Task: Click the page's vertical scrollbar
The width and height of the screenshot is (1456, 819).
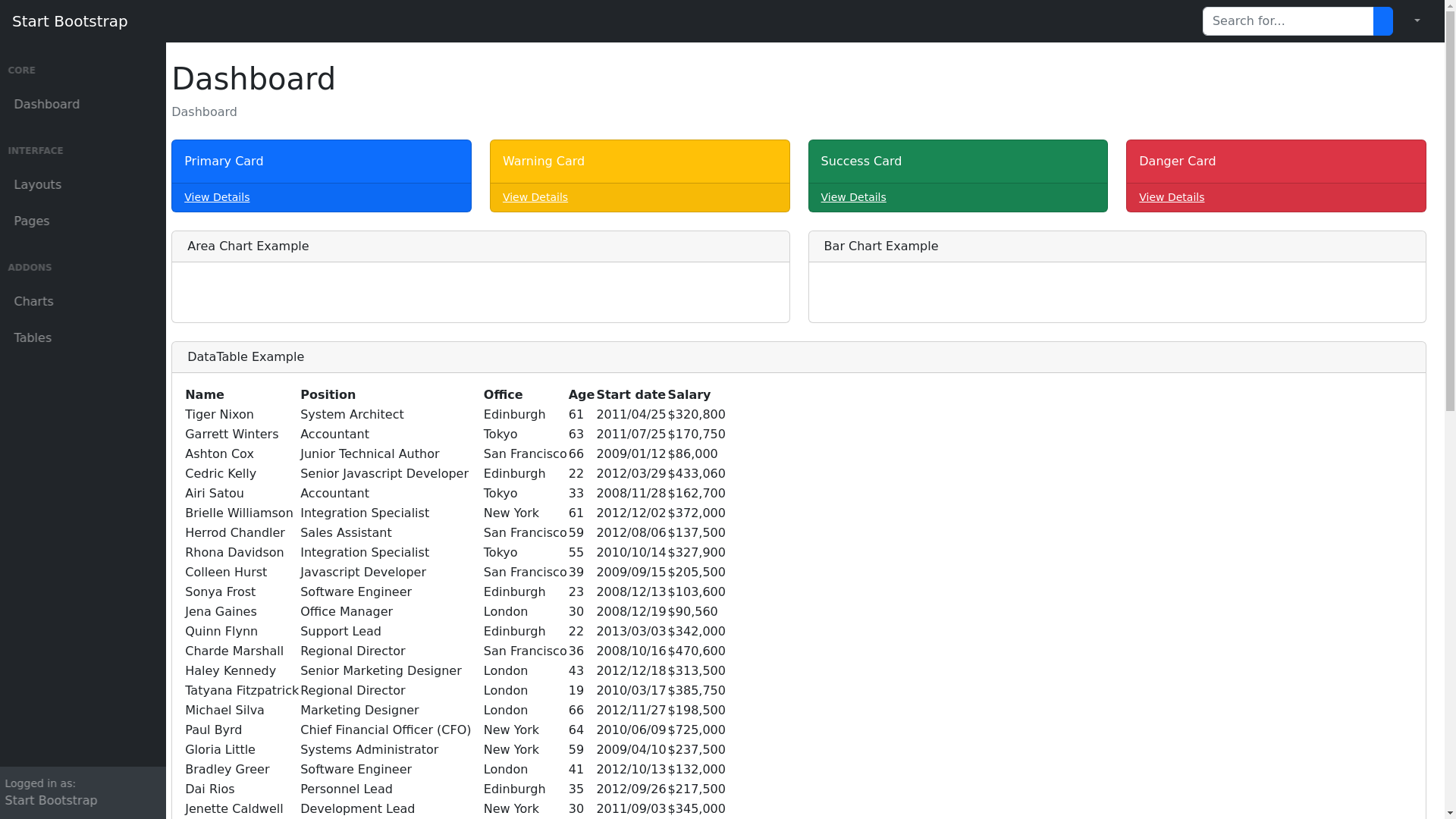Action: [x=1450, y=409]
